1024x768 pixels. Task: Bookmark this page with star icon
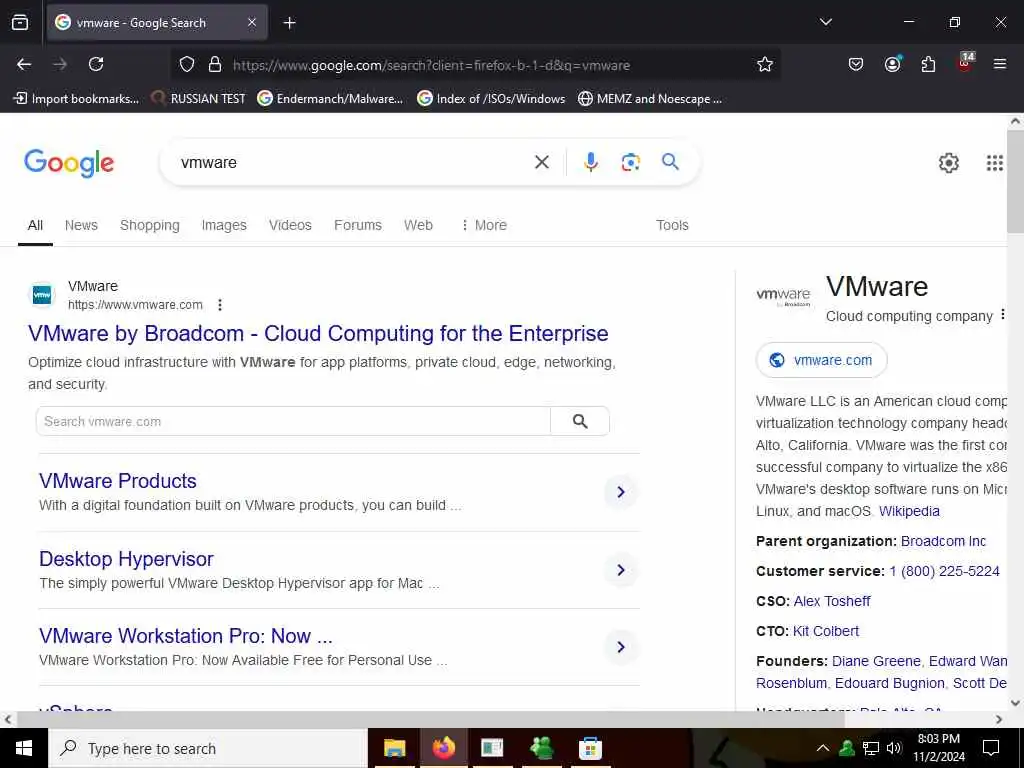[x=765, y=64]
